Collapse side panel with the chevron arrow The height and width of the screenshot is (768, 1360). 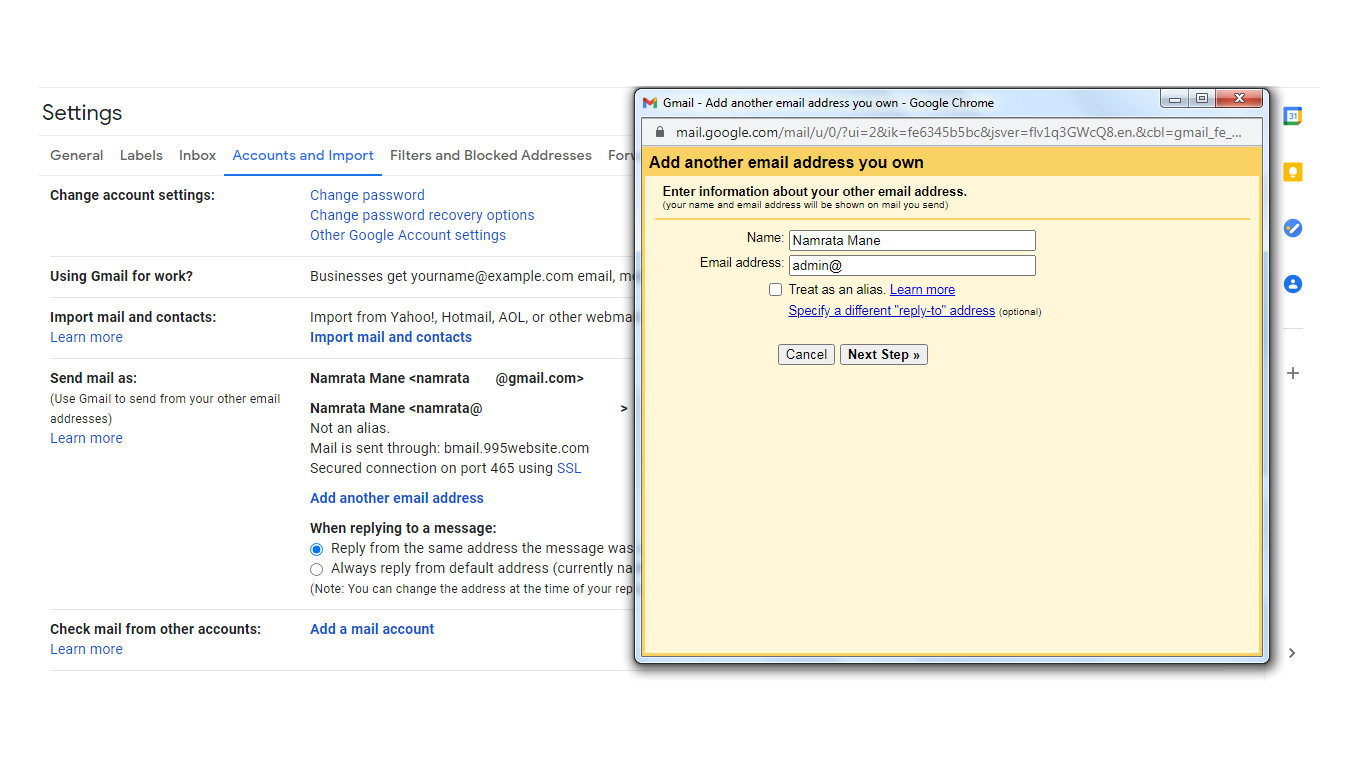click(x=1292, y=653)
